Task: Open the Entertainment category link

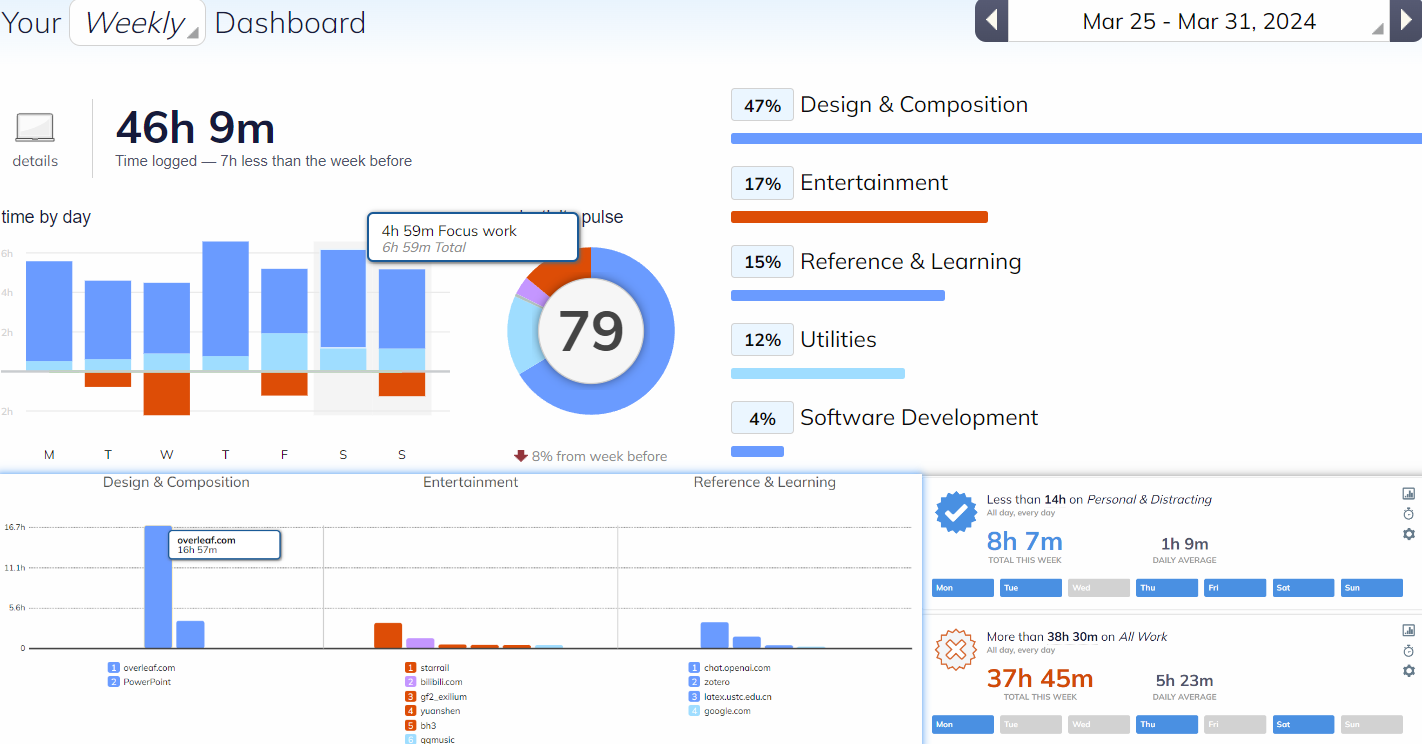Action: pyautogui.click(x=873, y=183)
